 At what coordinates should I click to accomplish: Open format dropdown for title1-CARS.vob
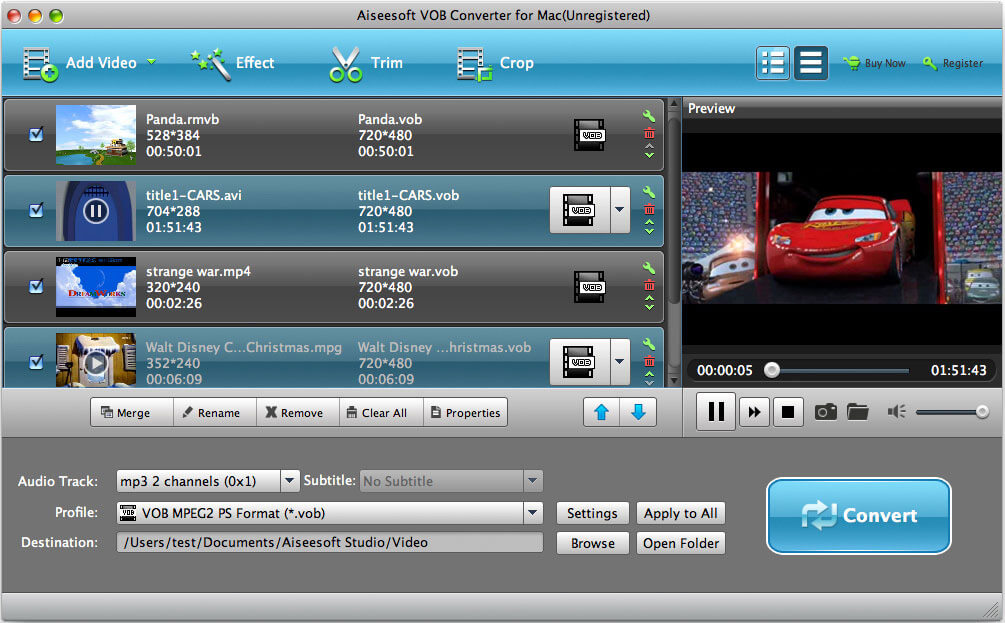620,210
